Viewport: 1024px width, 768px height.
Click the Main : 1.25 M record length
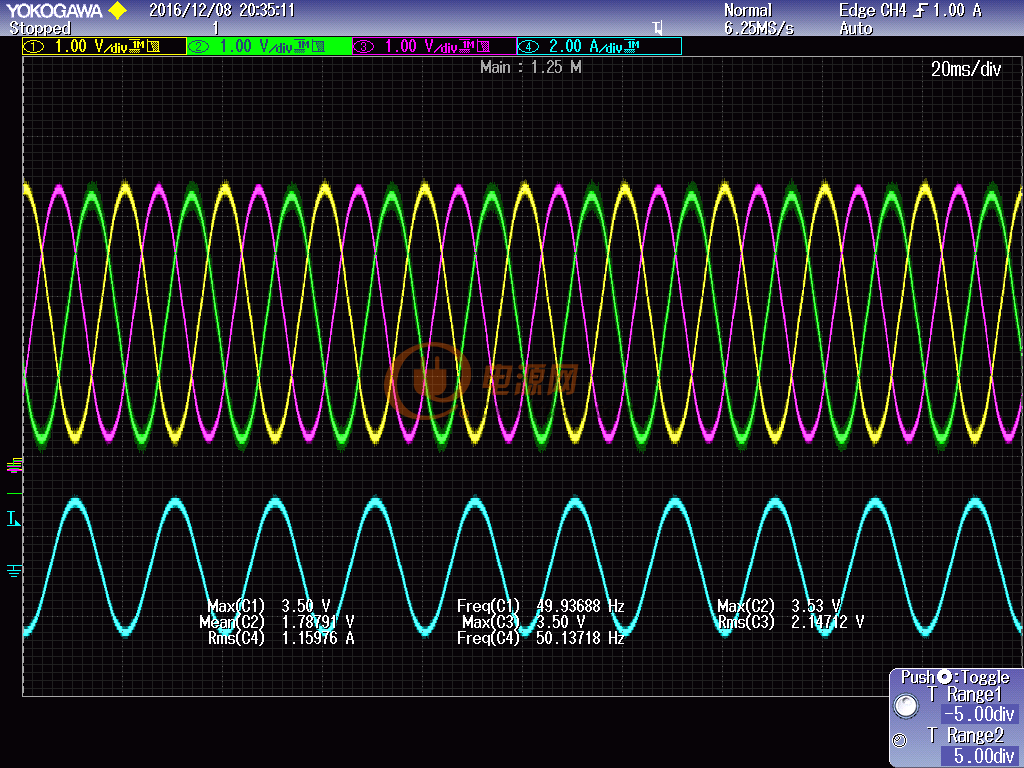[530, 67]
